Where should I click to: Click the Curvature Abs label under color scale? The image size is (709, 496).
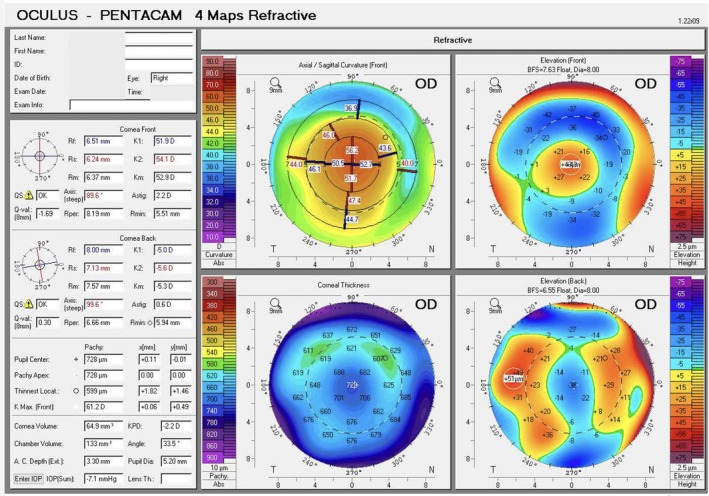219,259
